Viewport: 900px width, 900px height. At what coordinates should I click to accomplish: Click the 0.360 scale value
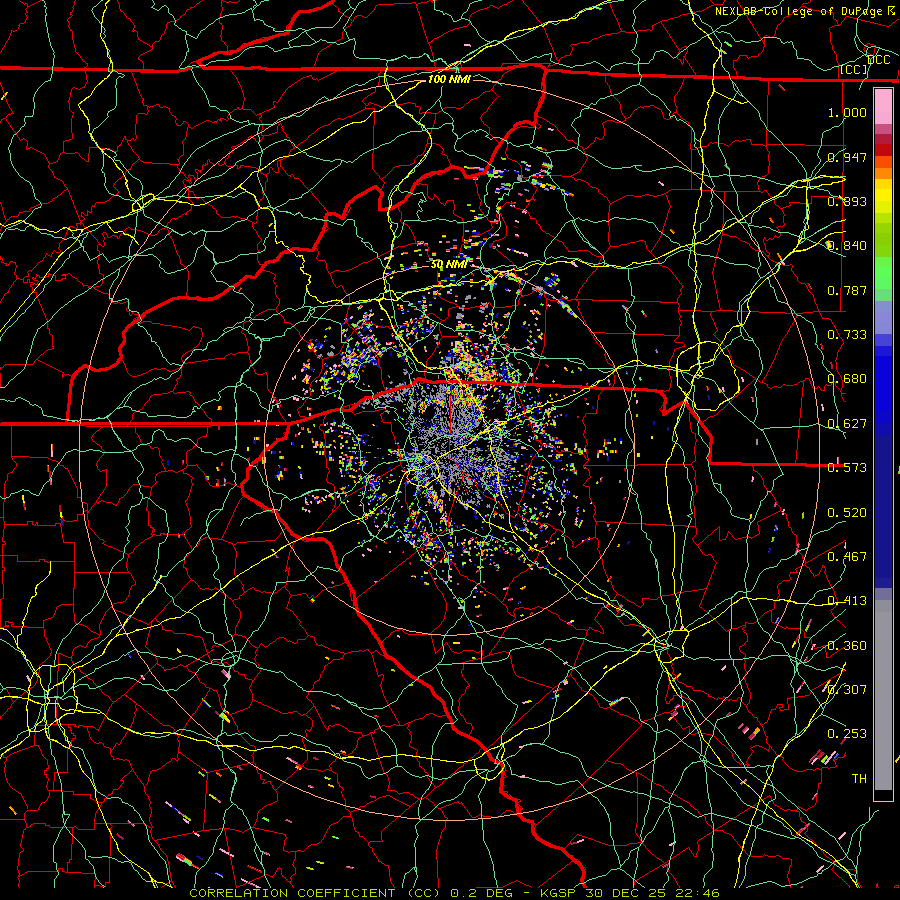tap(847, 645)
